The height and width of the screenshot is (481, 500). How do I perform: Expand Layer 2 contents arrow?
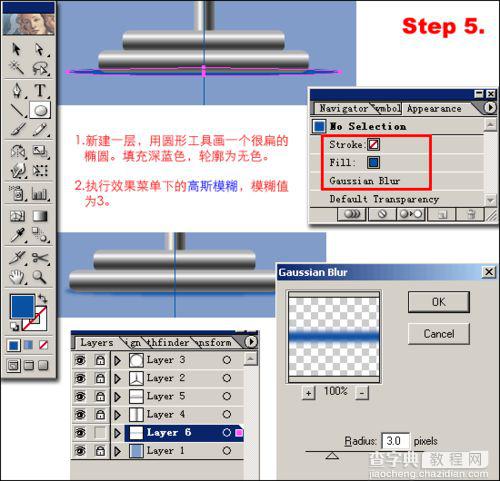[117, 378]
